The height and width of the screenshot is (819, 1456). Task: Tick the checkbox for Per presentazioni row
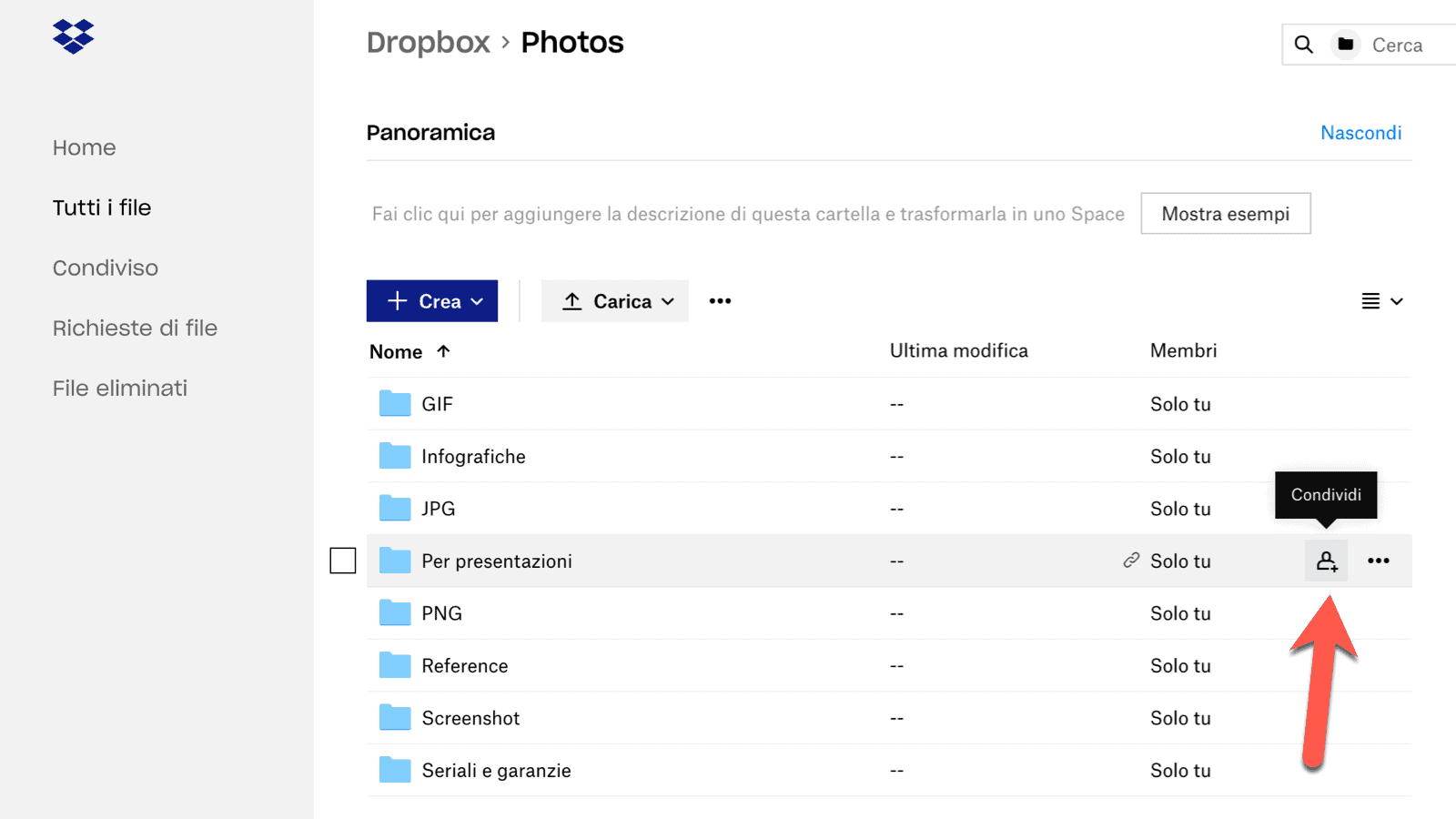[x=343, y=561]
